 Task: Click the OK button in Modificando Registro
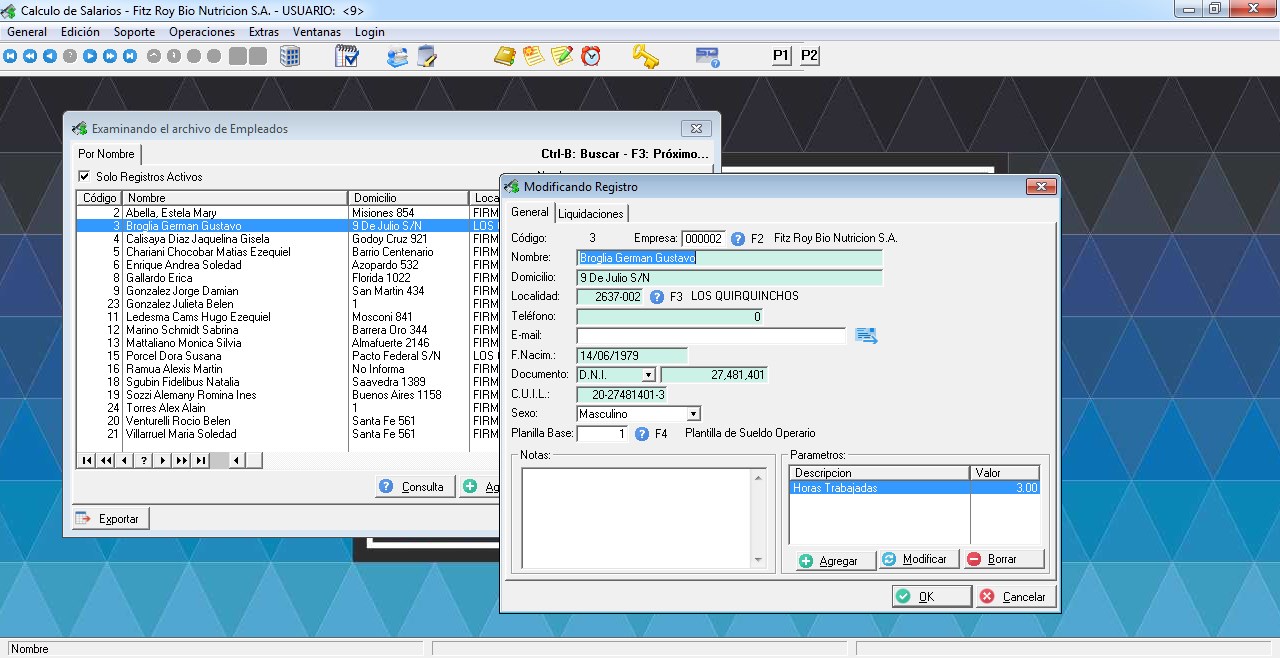931,596
